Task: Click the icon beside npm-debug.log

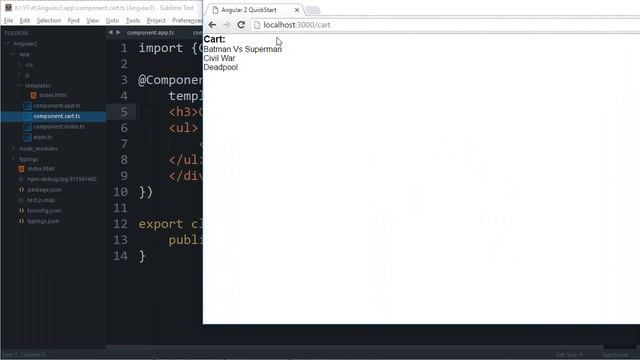Action: point(21,179)
